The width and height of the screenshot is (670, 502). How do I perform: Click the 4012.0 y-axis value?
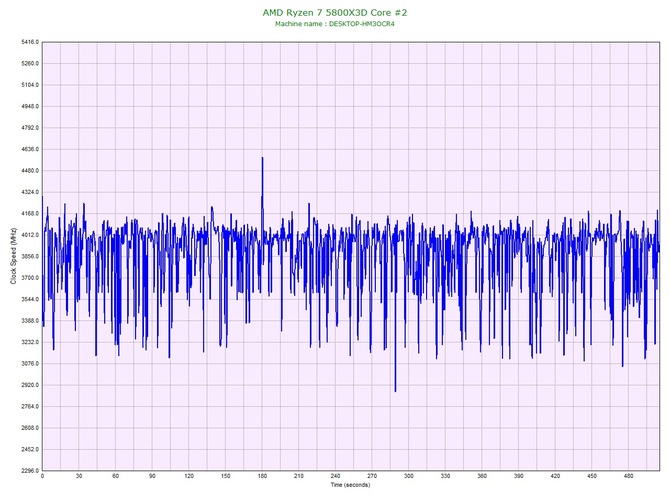tap(30, 235)
